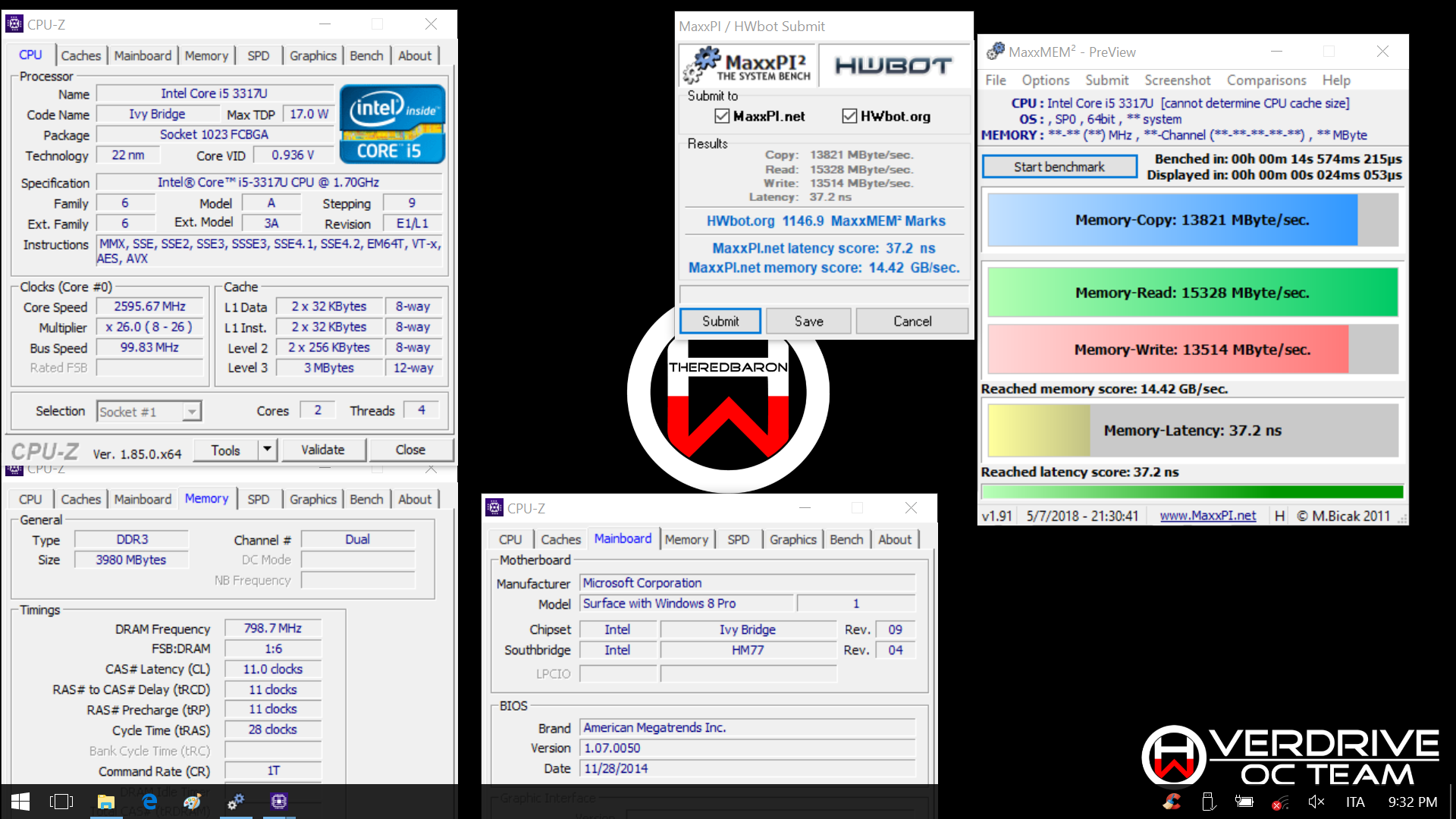This screenshot has height=819, width=1456.
Task: Click Model field Surface with Windows 8 Pro
Action: point(687,604)
